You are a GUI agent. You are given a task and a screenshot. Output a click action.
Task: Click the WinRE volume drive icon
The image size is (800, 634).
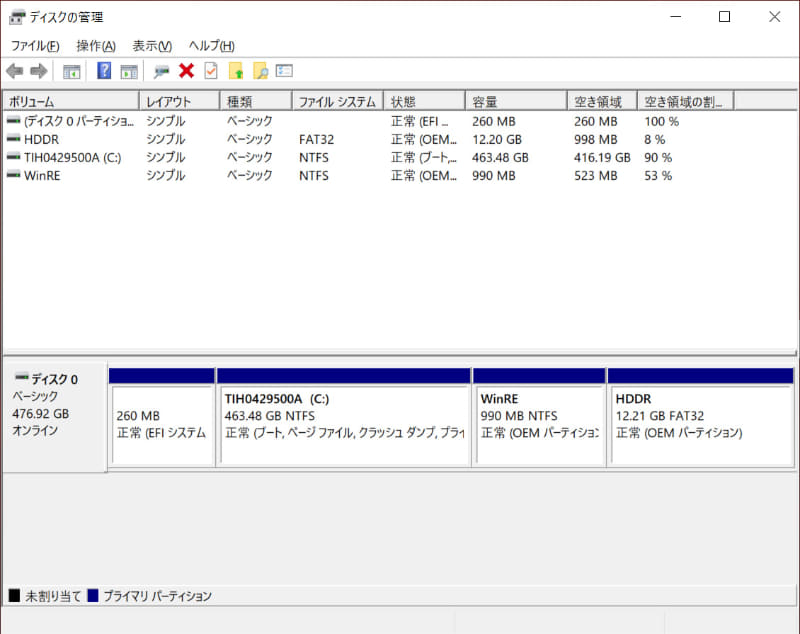(13, 175)
